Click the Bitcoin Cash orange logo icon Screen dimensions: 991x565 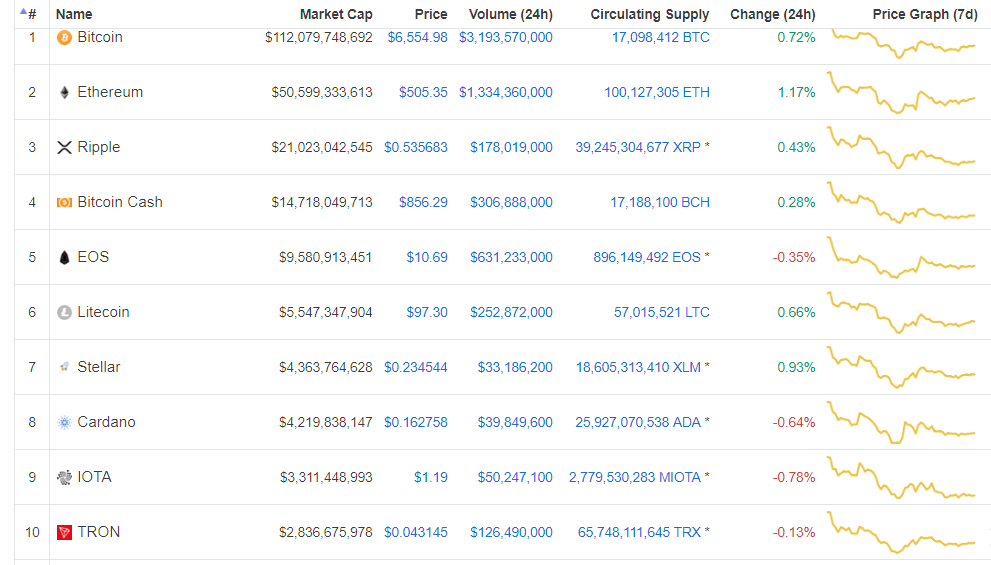[64, 202]
